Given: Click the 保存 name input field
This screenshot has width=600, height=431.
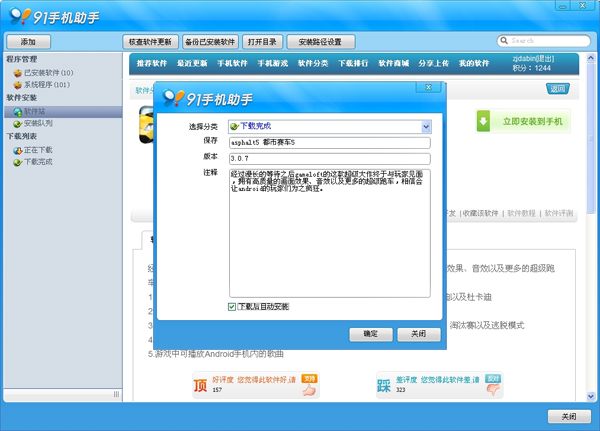Looking at the screenshot, I should point(329,143).
